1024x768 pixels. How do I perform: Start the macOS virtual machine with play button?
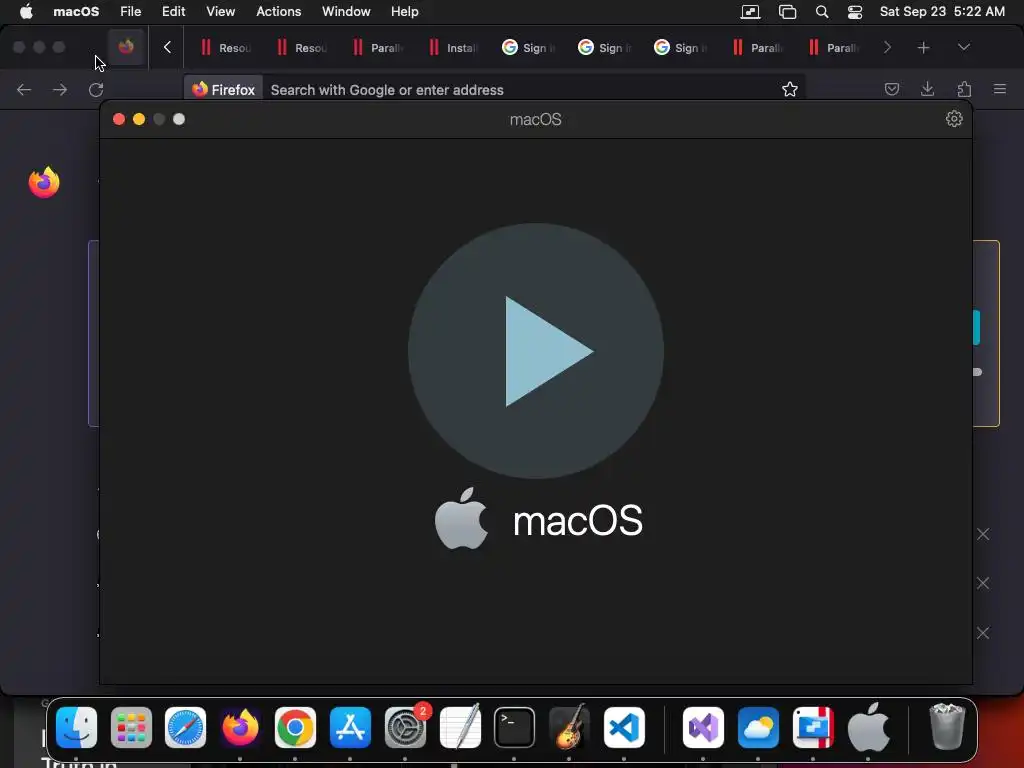tap(536, 351)
